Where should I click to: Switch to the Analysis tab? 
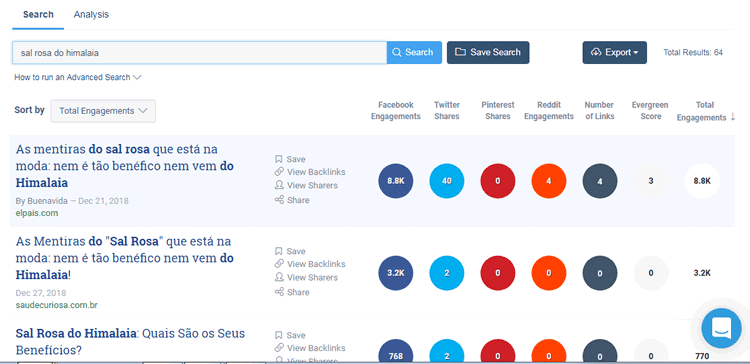pos(91,15)
